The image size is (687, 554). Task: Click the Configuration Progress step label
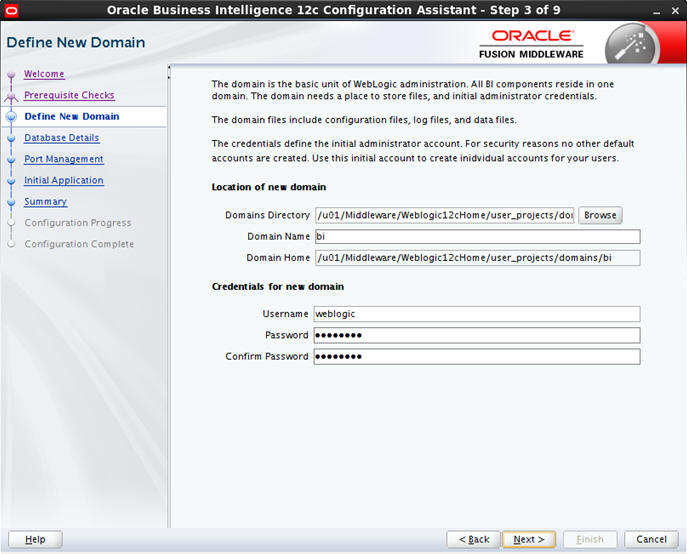coord(78,223)
